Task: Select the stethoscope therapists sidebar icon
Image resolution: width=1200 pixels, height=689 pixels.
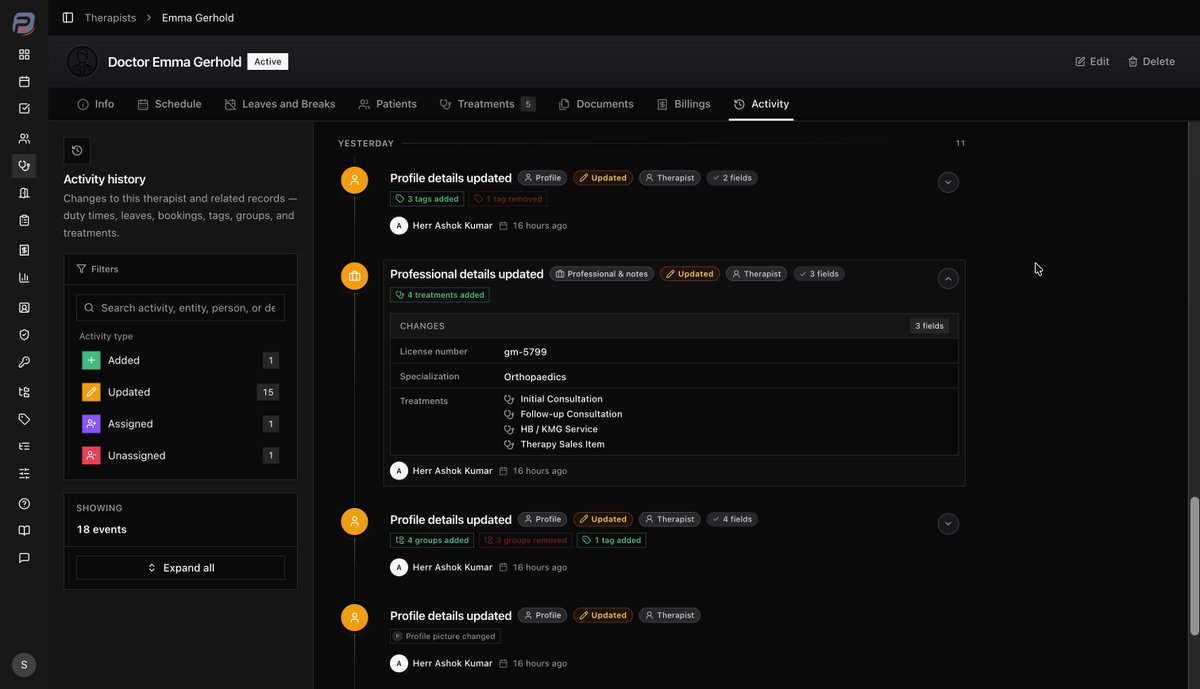Action: click(24, 166)
